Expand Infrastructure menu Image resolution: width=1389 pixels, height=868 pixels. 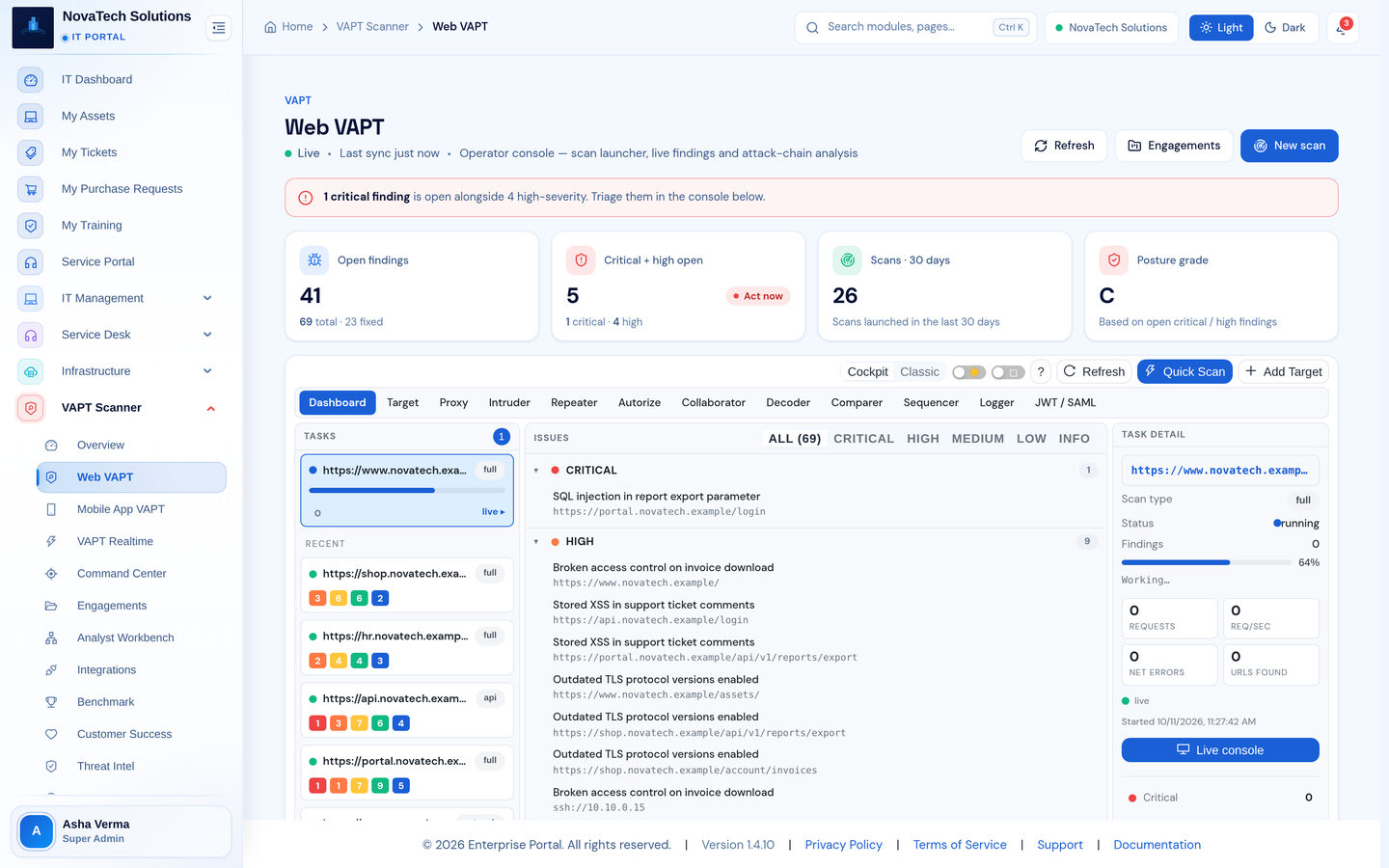click(x=121, y=371)
